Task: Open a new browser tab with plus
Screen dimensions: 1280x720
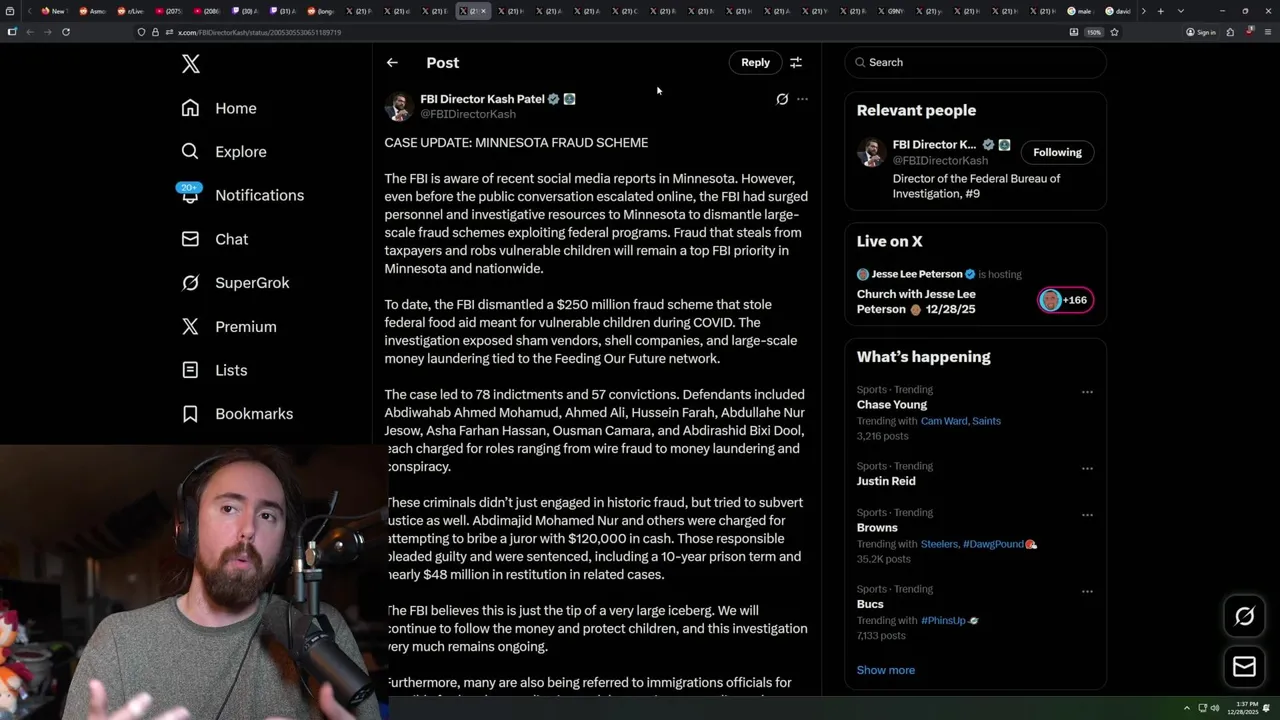Action: pyautogui.click(x=1160, y=11)
